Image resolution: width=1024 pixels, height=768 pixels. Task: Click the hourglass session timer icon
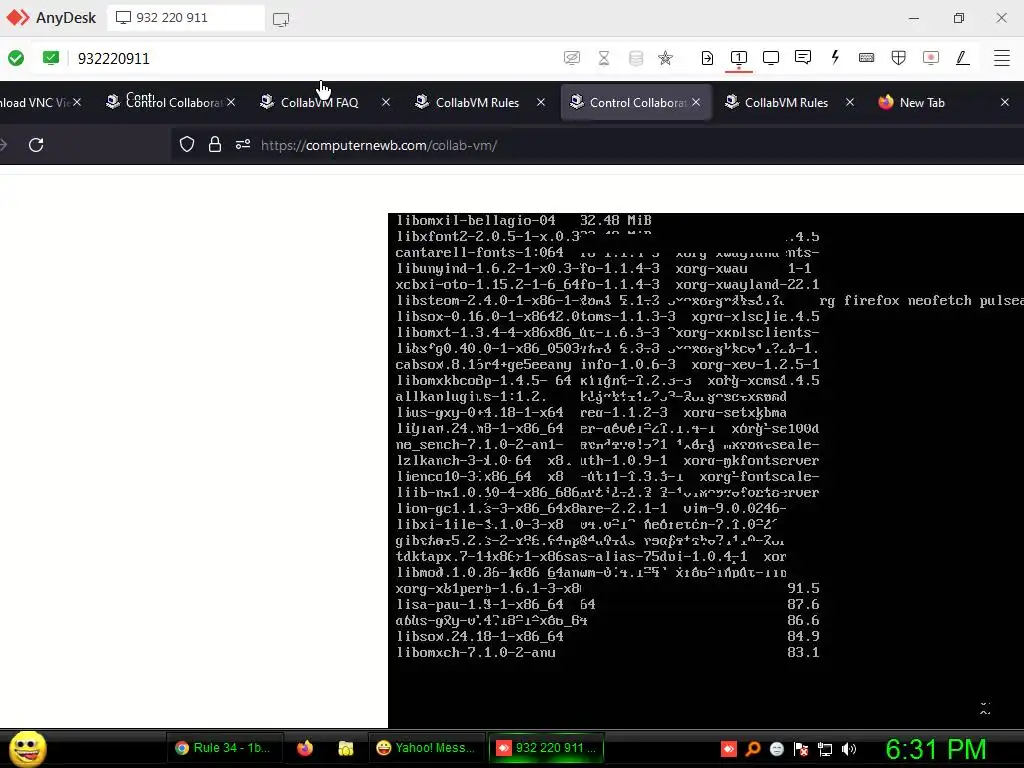(x=604, y=58)
